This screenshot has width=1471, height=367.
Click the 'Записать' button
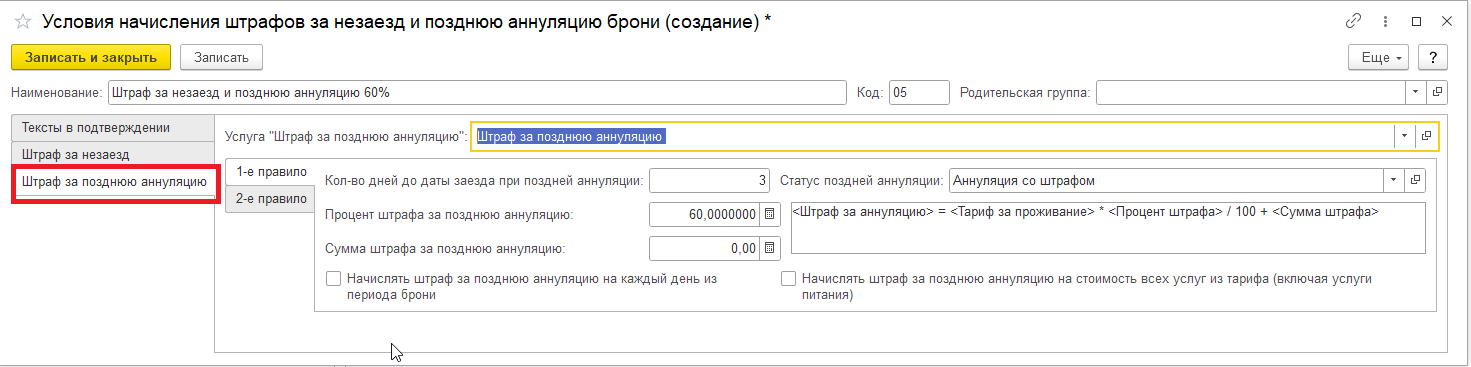221,58
